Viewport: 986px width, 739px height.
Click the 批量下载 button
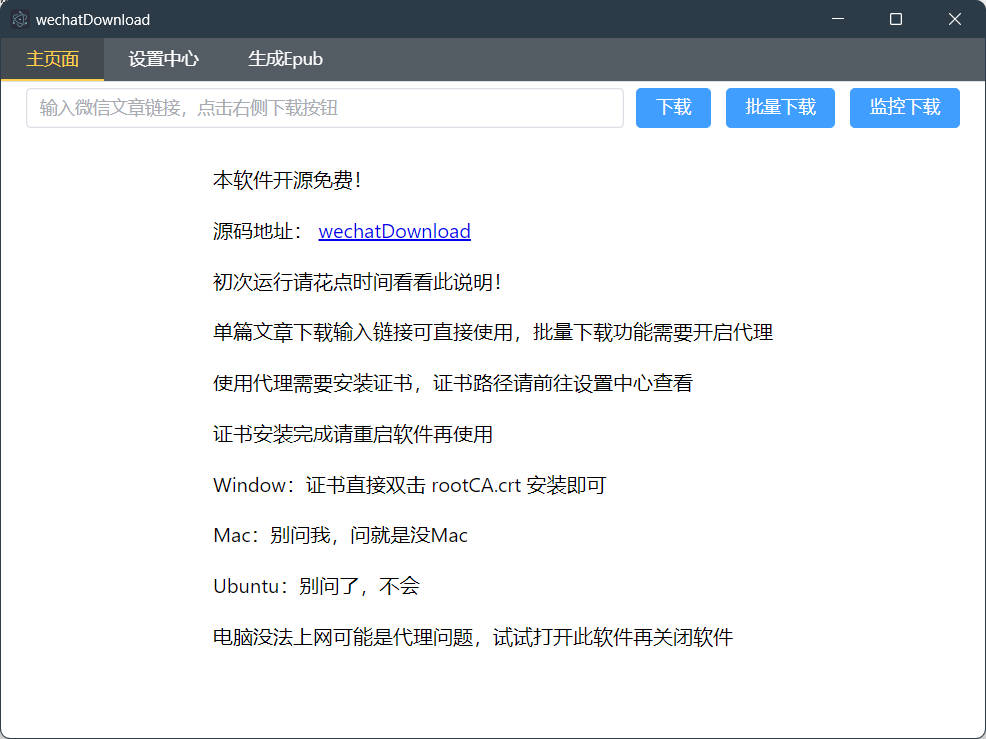(x=780, y=108)
